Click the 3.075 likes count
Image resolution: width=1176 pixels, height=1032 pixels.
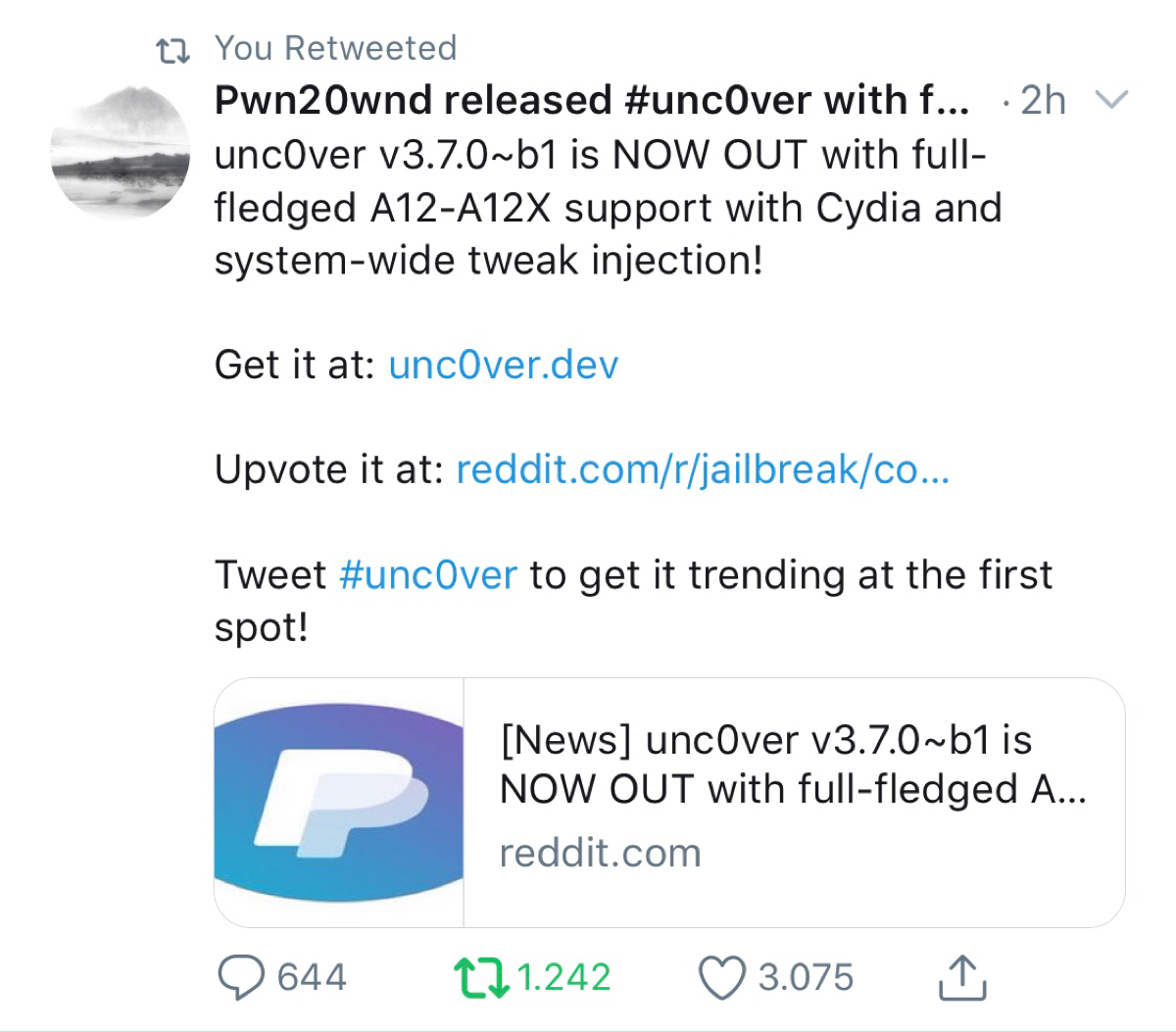coord(806,977)
